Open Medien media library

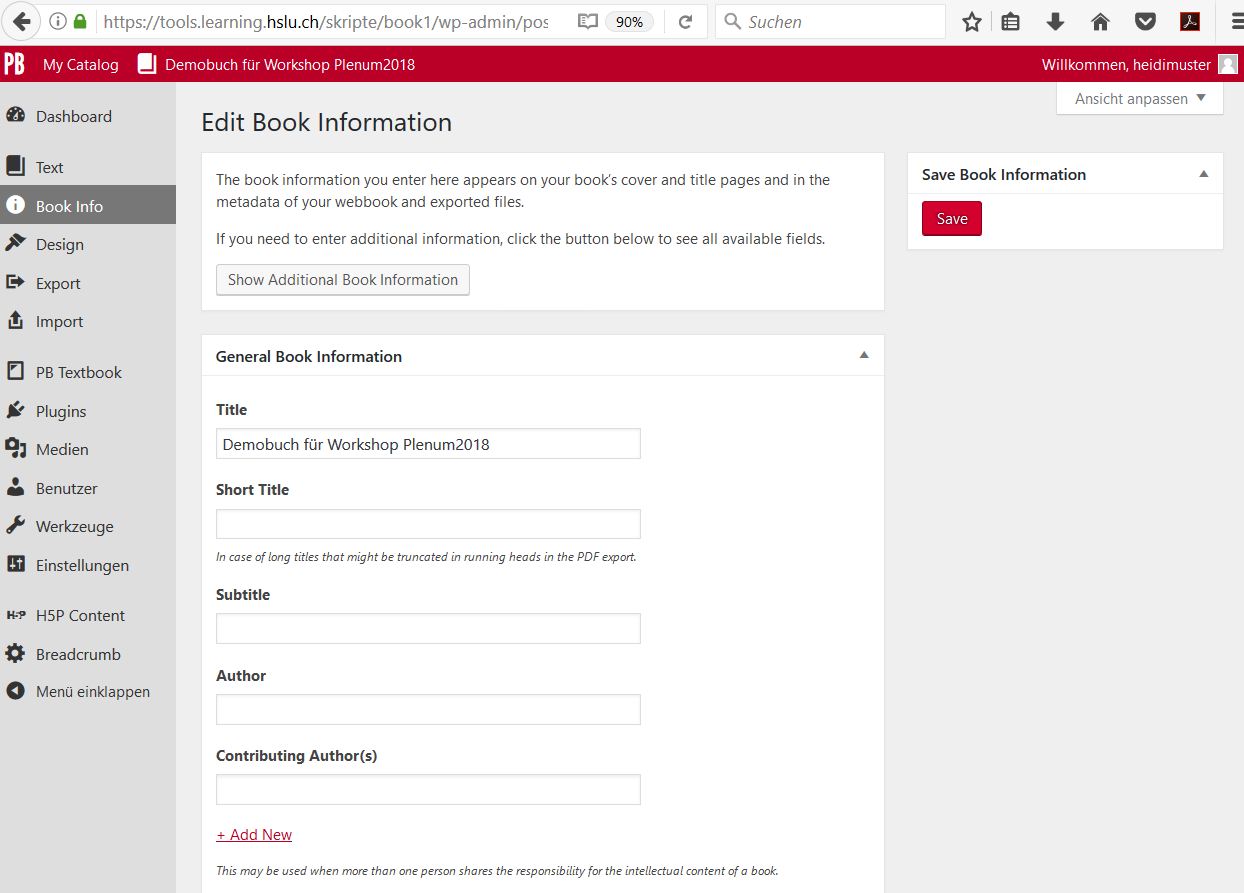62,449
